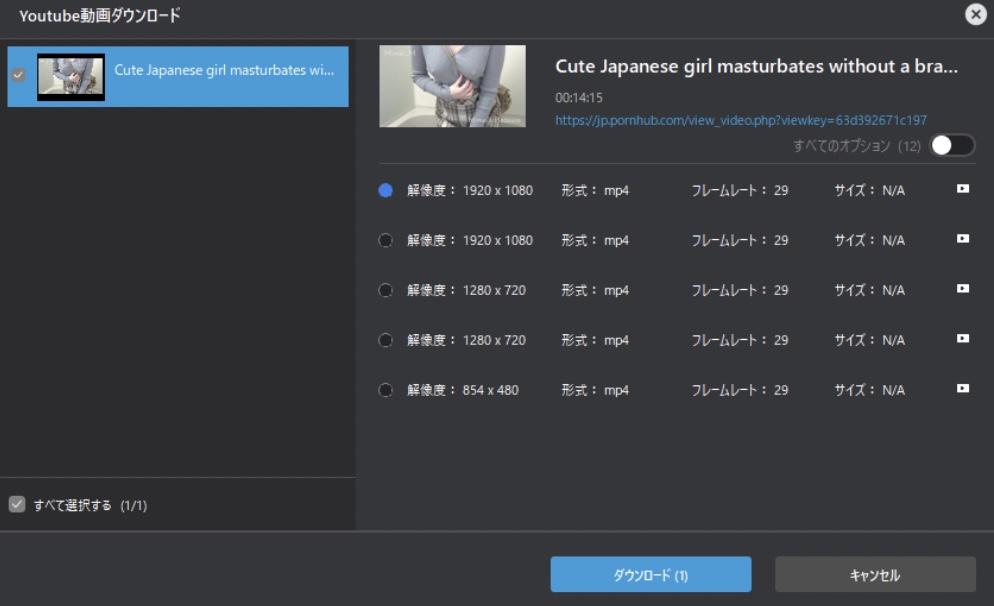The width and height of the screenshot is (994, 606).
Task: Close the Youtube動画ダウンロード dialog with the X
Action: pyautogui.click(x=976, y=14)
